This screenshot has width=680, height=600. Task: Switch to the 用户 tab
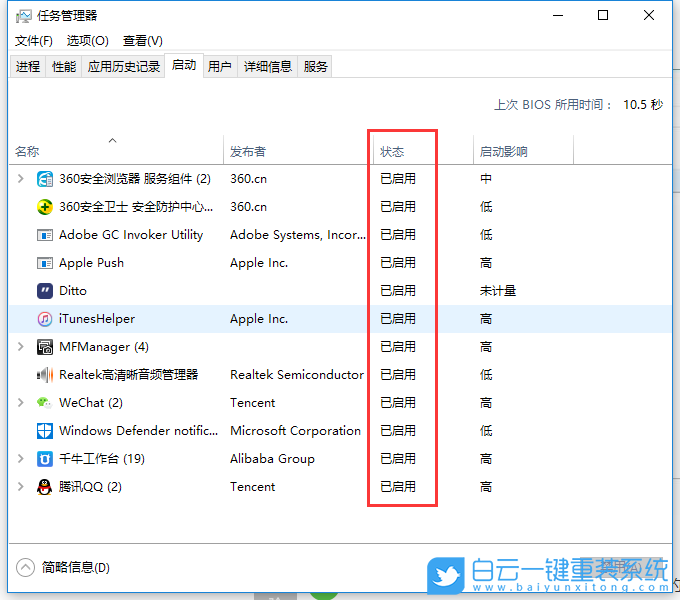[x=219, y=66]
